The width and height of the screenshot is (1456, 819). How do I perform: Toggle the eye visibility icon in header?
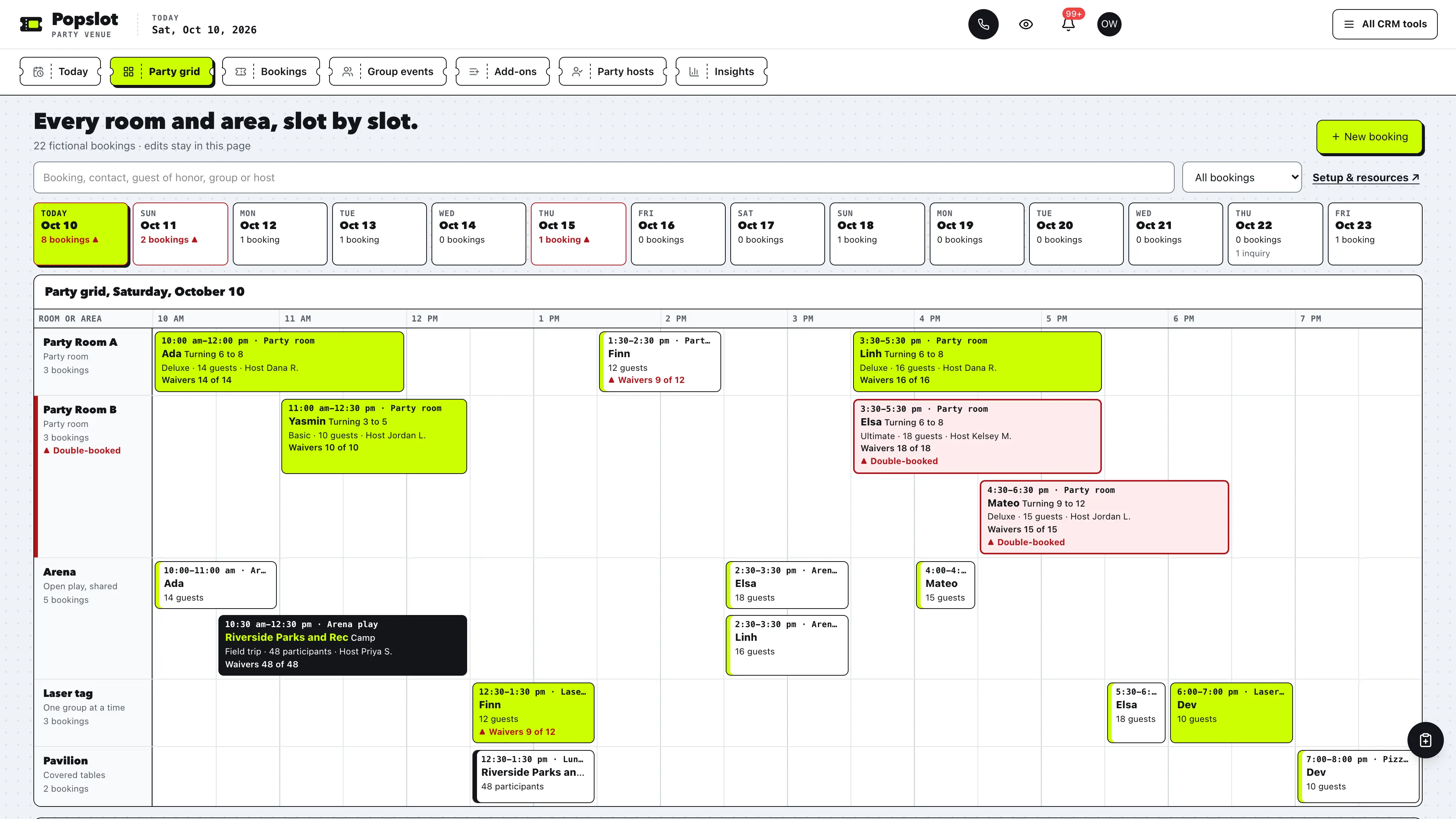click(1026, 24)
